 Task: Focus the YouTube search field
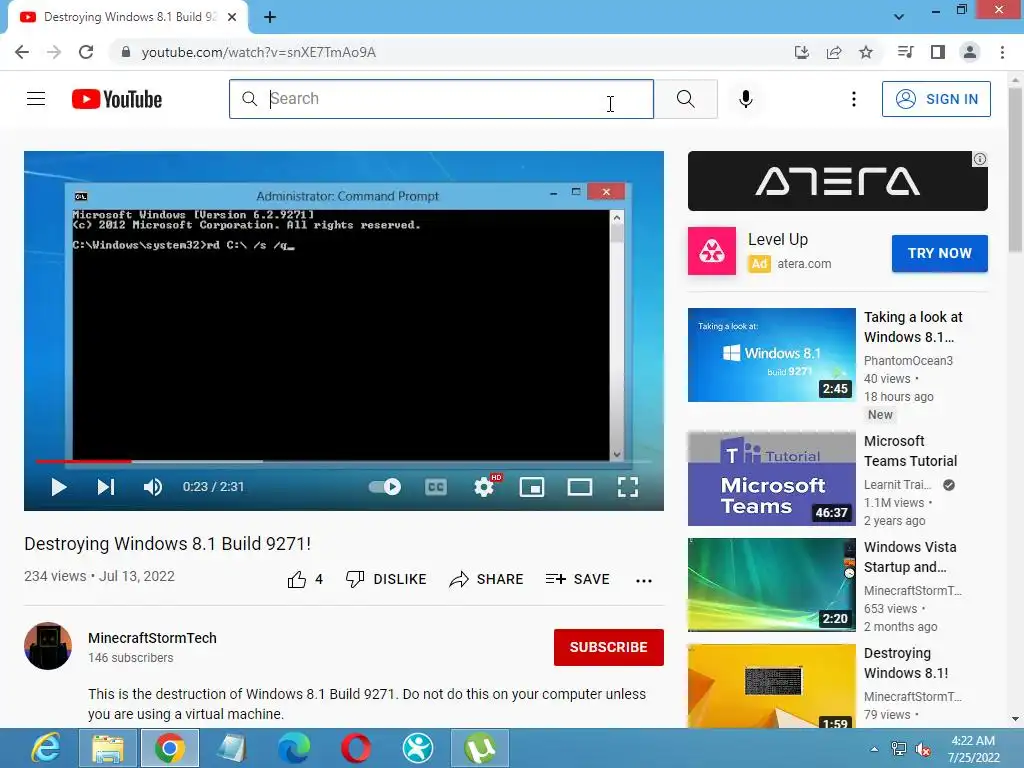(x=441, y=99)
